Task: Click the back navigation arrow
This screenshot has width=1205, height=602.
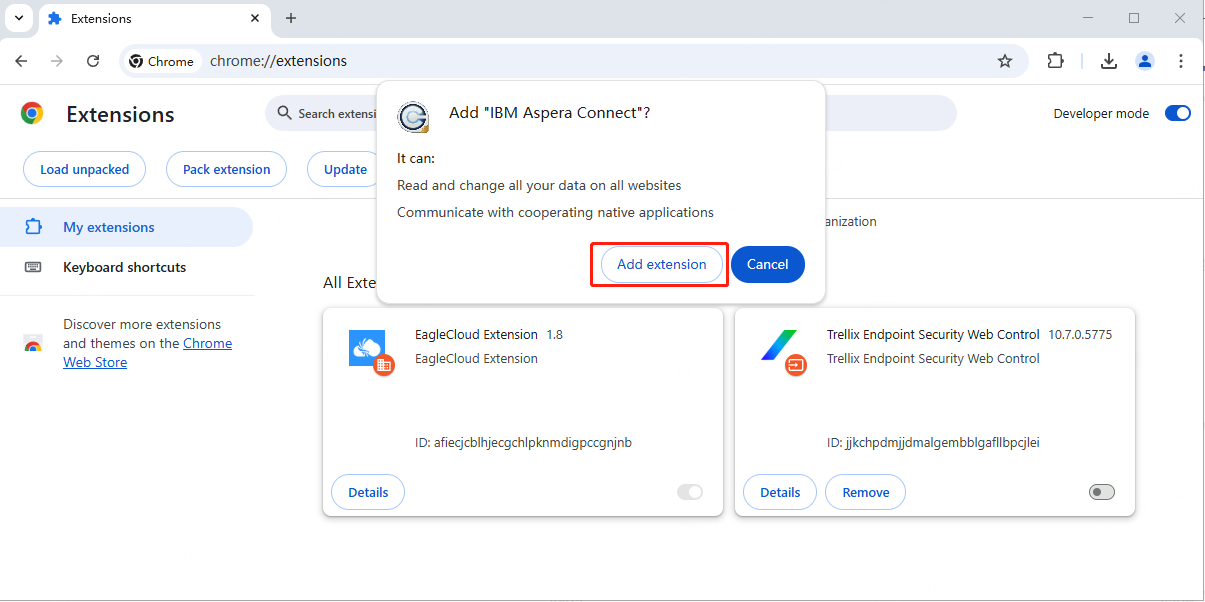Action: click(x=21, y=61)
